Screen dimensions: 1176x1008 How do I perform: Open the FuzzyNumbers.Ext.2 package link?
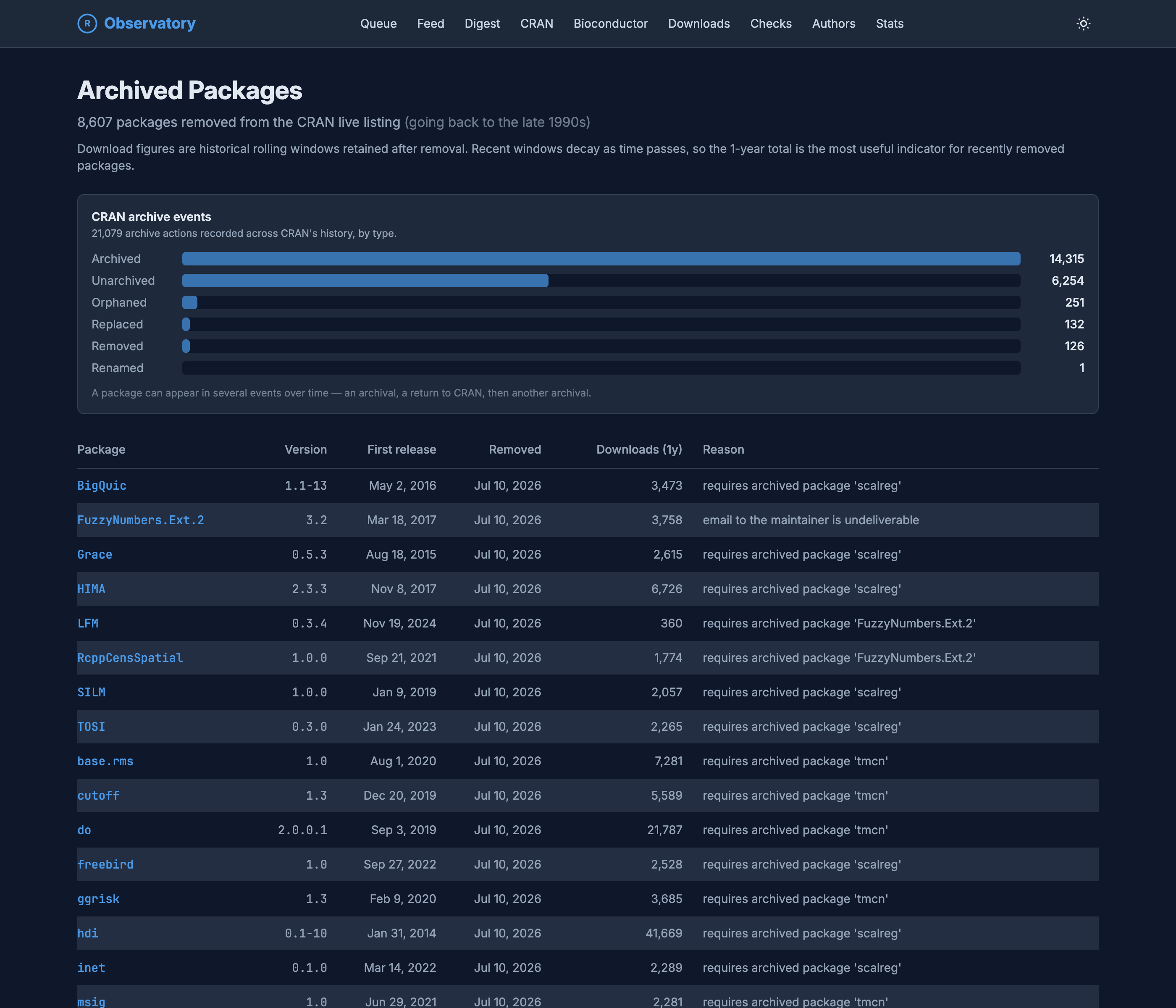pyautogui.click(x=140, y=520)
